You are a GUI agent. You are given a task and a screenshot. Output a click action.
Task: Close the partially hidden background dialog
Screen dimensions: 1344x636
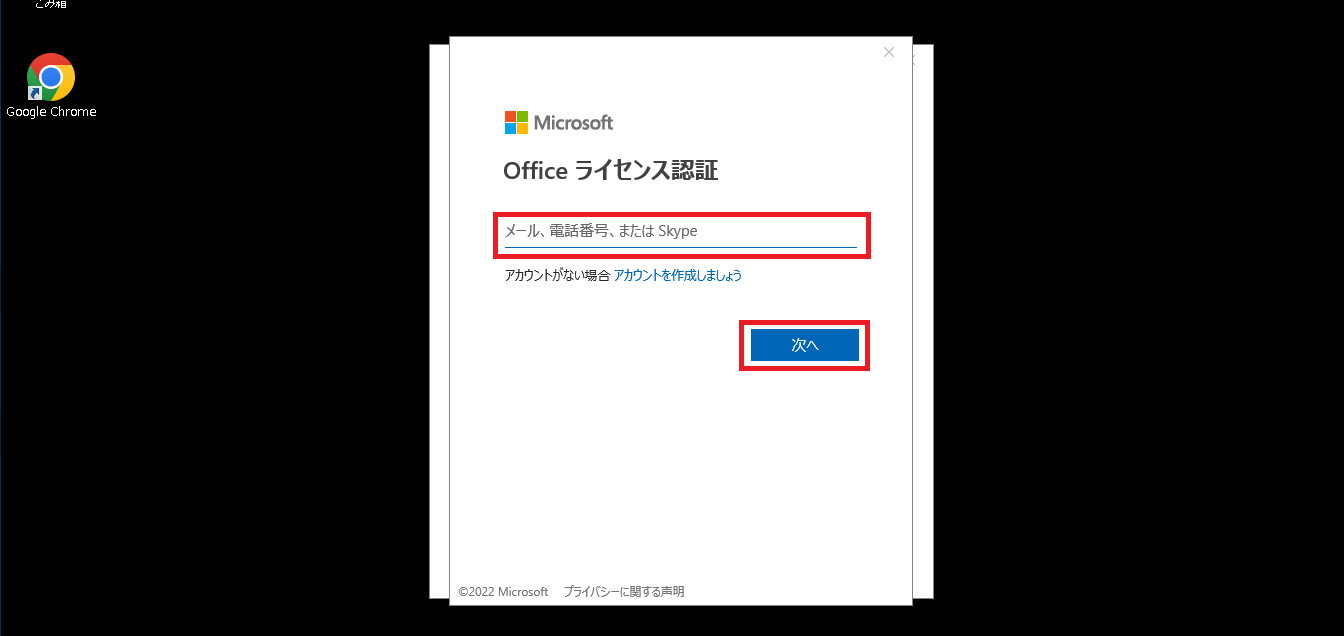tap(913, 60)
